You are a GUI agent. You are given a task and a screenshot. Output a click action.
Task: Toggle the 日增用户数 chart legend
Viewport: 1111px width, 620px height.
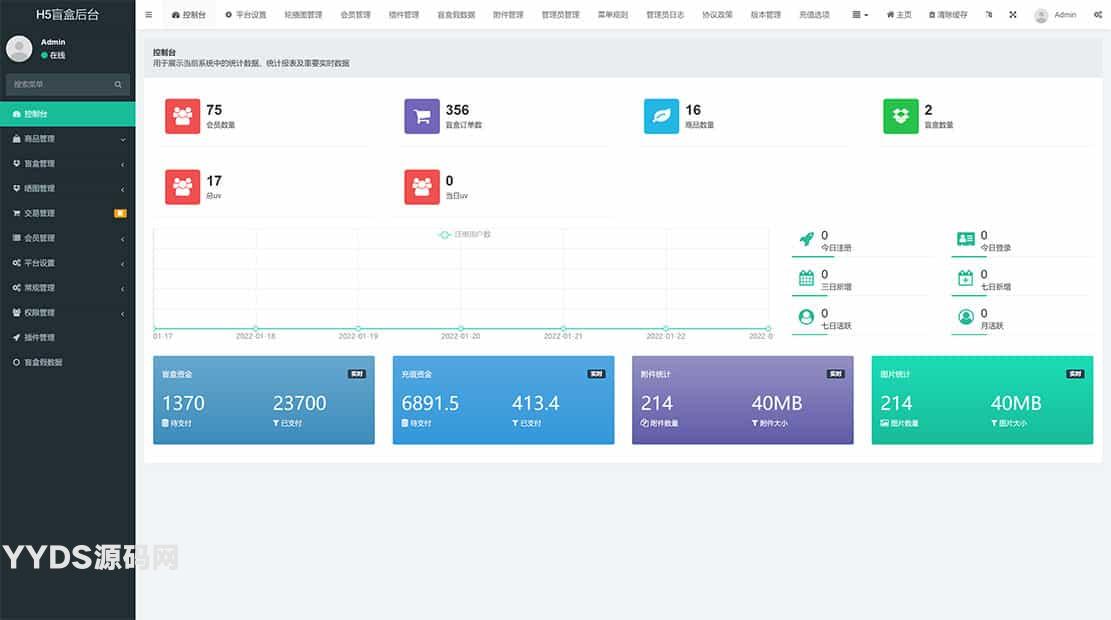(x=465, y=234)
